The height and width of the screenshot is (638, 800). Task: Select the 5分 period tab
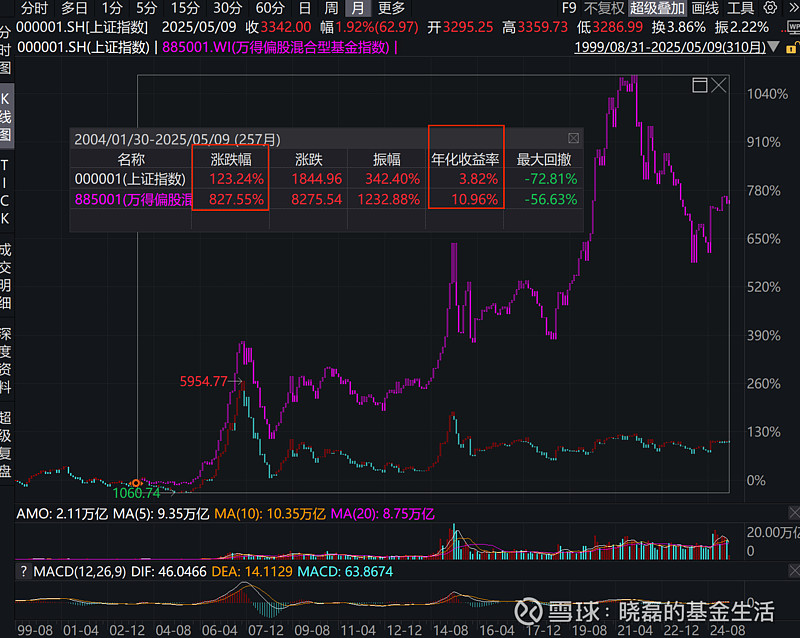click(146, 8)
